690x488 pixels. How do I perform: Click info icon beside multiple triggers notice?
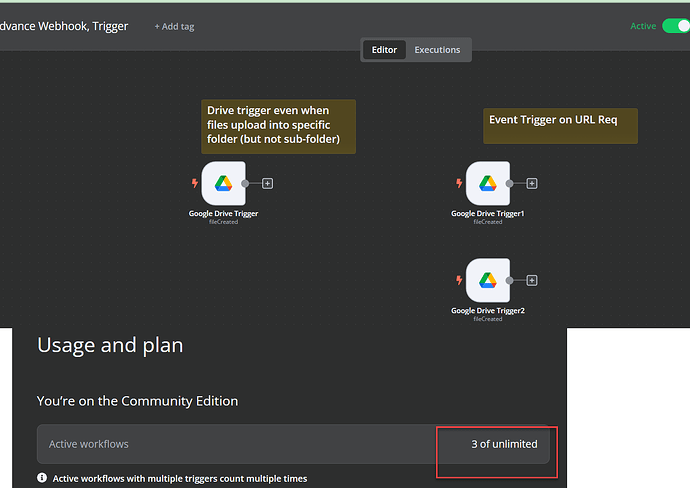click(42, 478)
